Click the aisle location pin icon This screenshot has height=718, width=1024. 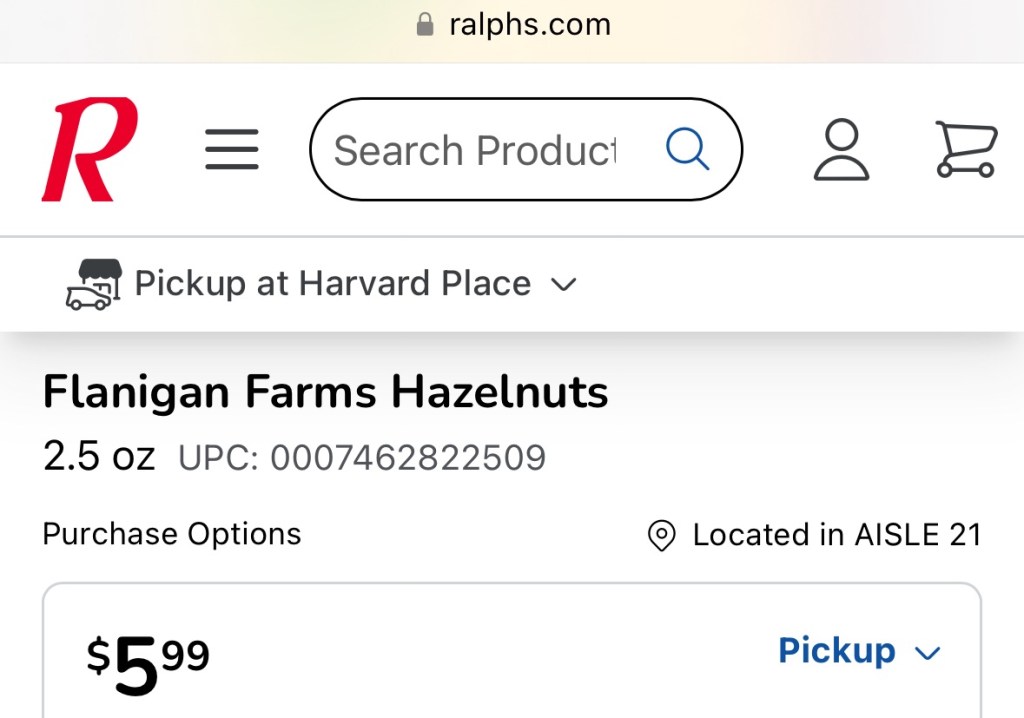662,535
